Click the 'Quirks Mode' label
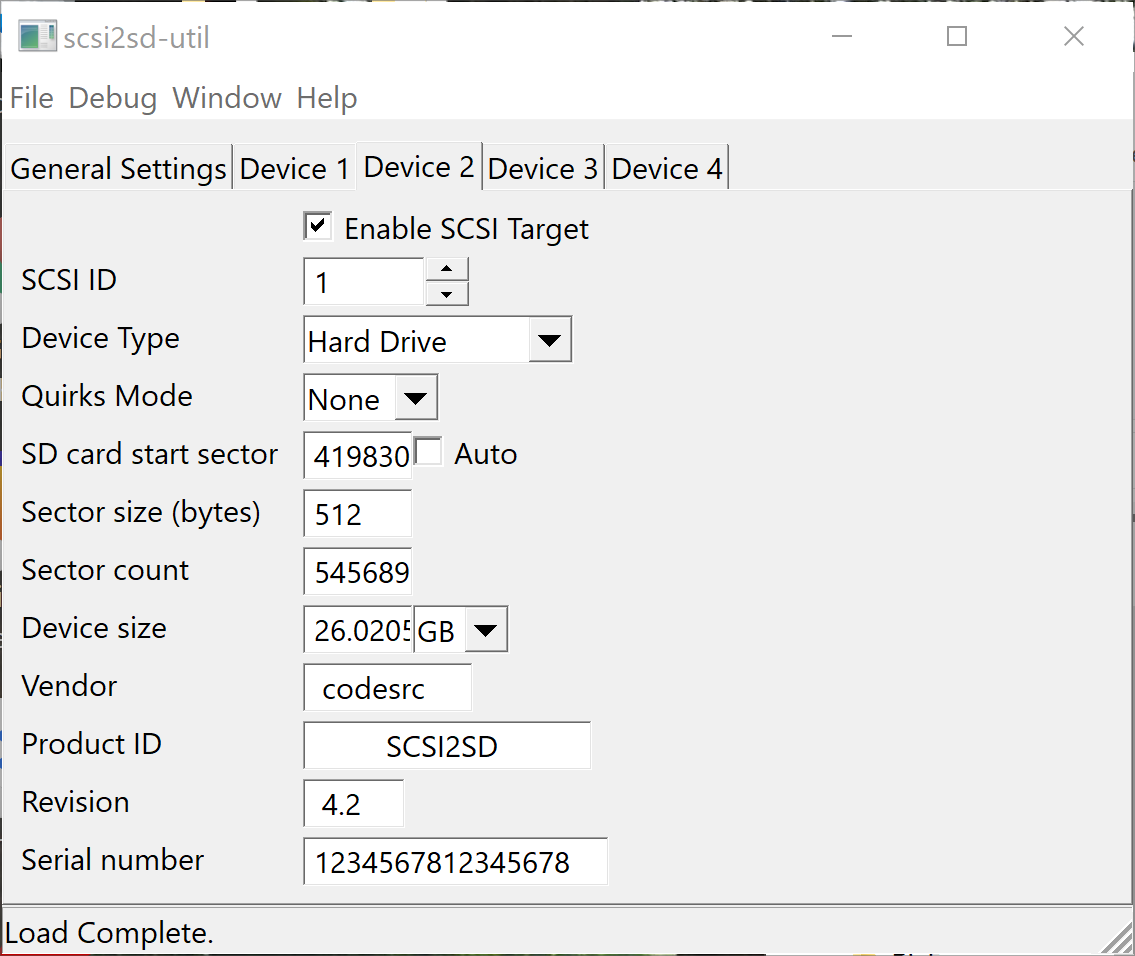 pos(107,396)
